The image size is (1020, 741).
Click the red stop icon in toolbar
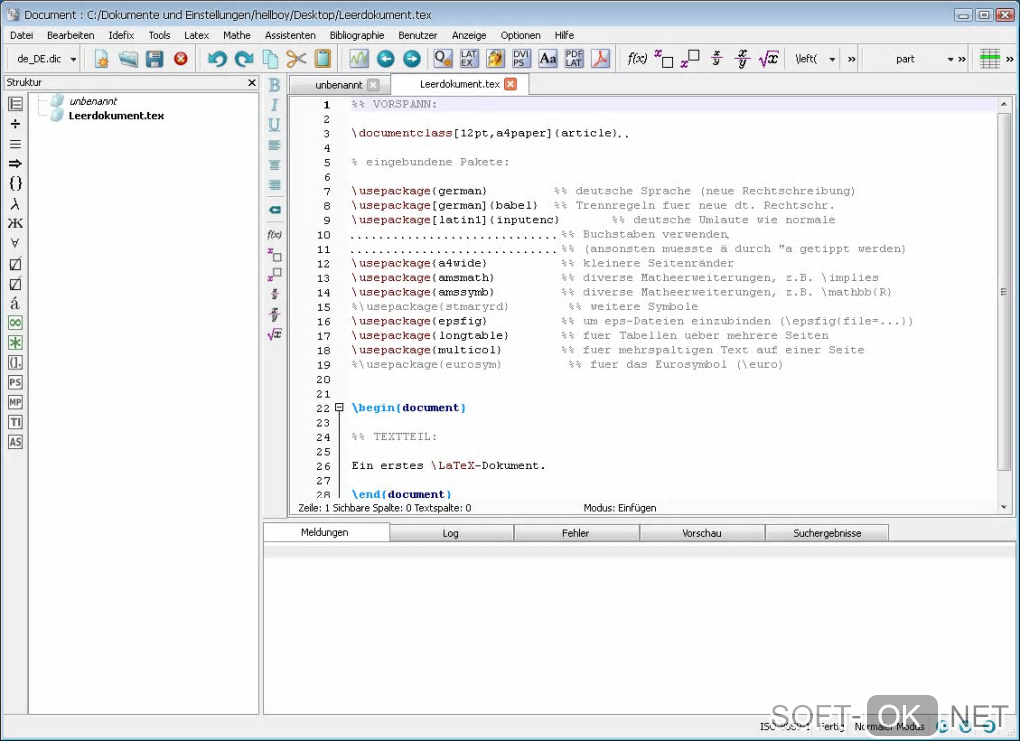point(181,59)
